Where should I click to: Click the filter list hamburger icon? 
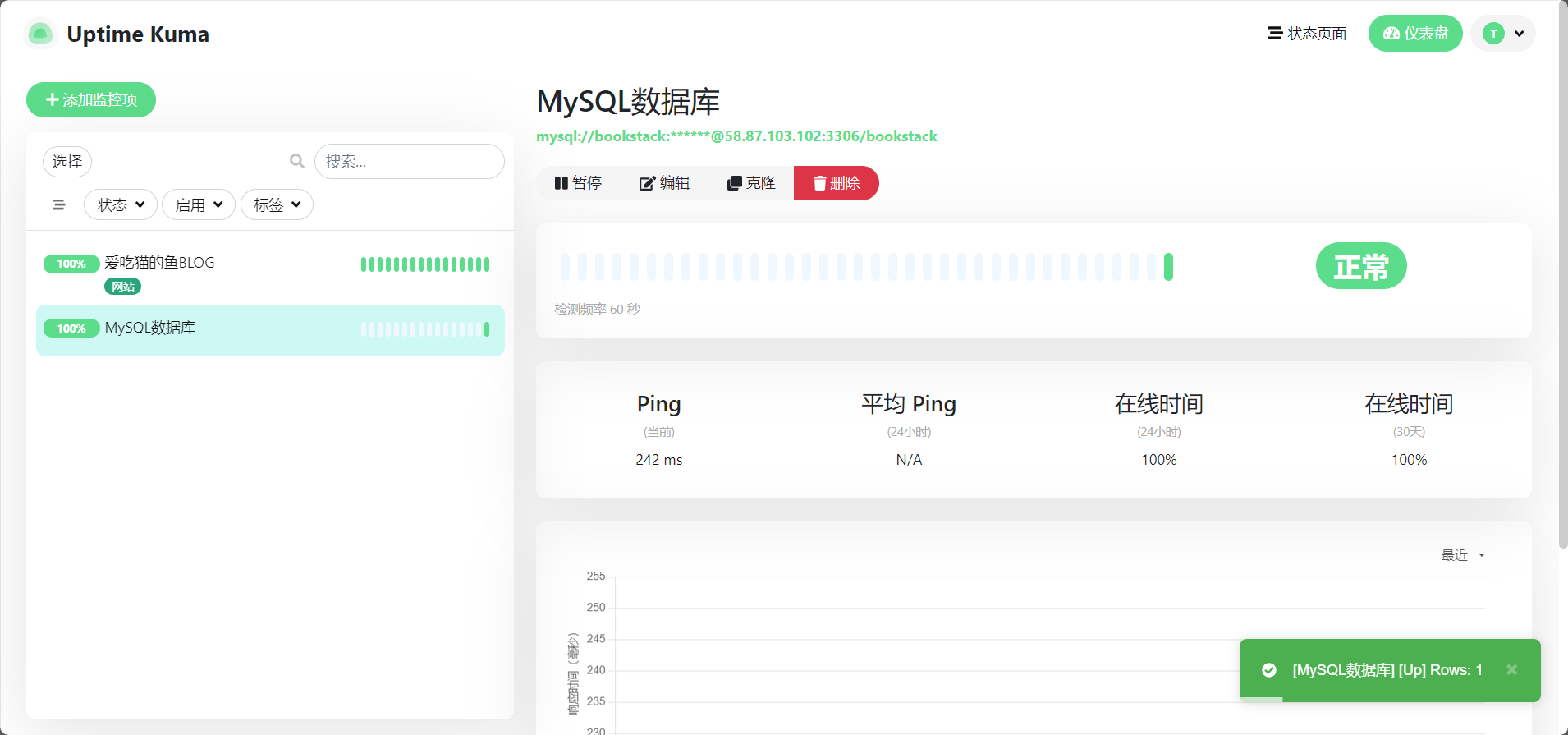(x=59, y=204)
